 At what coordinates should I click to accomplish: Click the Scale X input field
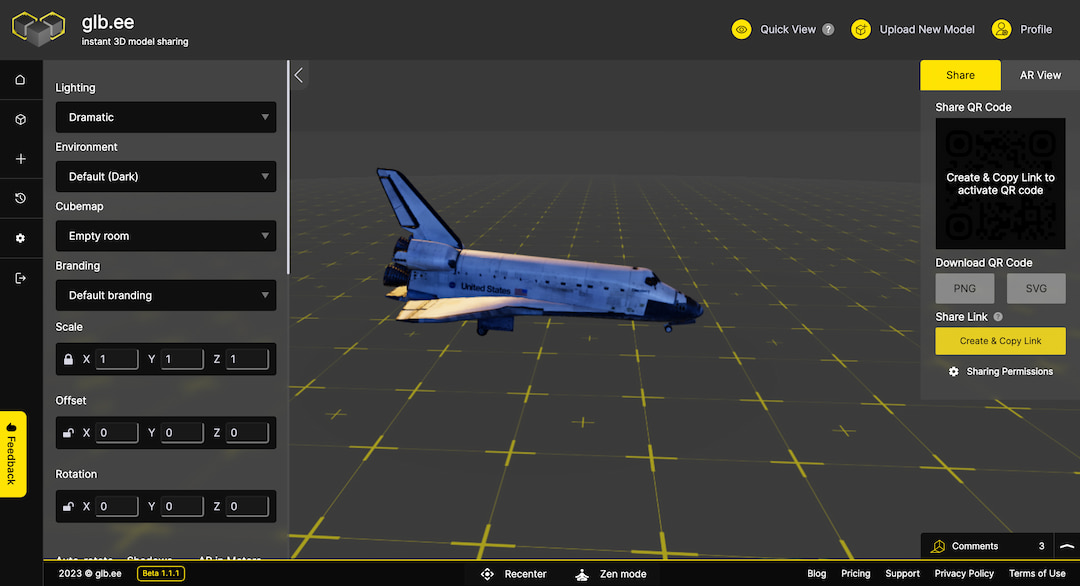coord(117,359)
